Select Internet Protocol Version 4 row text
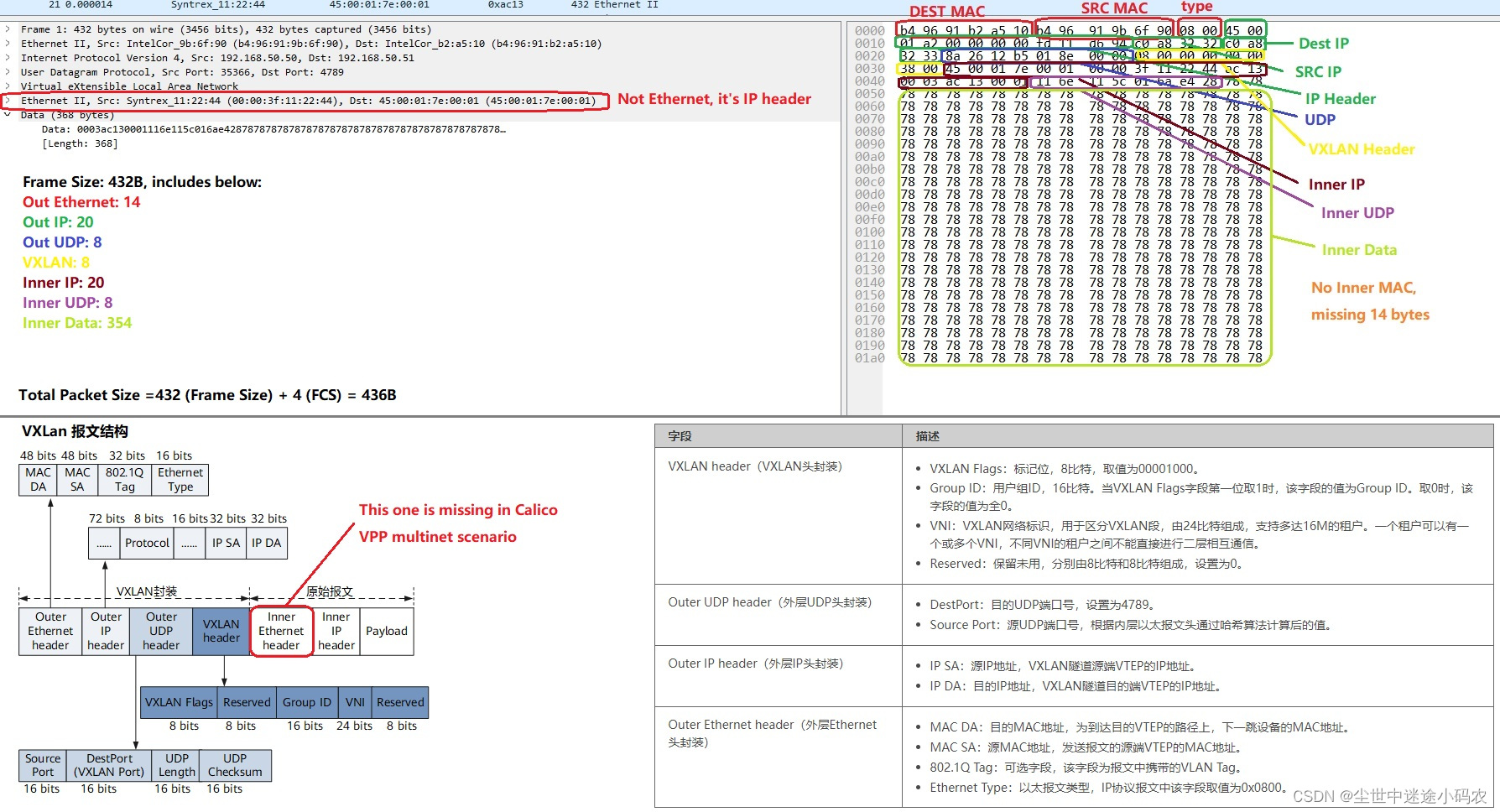The image size is (1500, 812). [x=217, y=58]
